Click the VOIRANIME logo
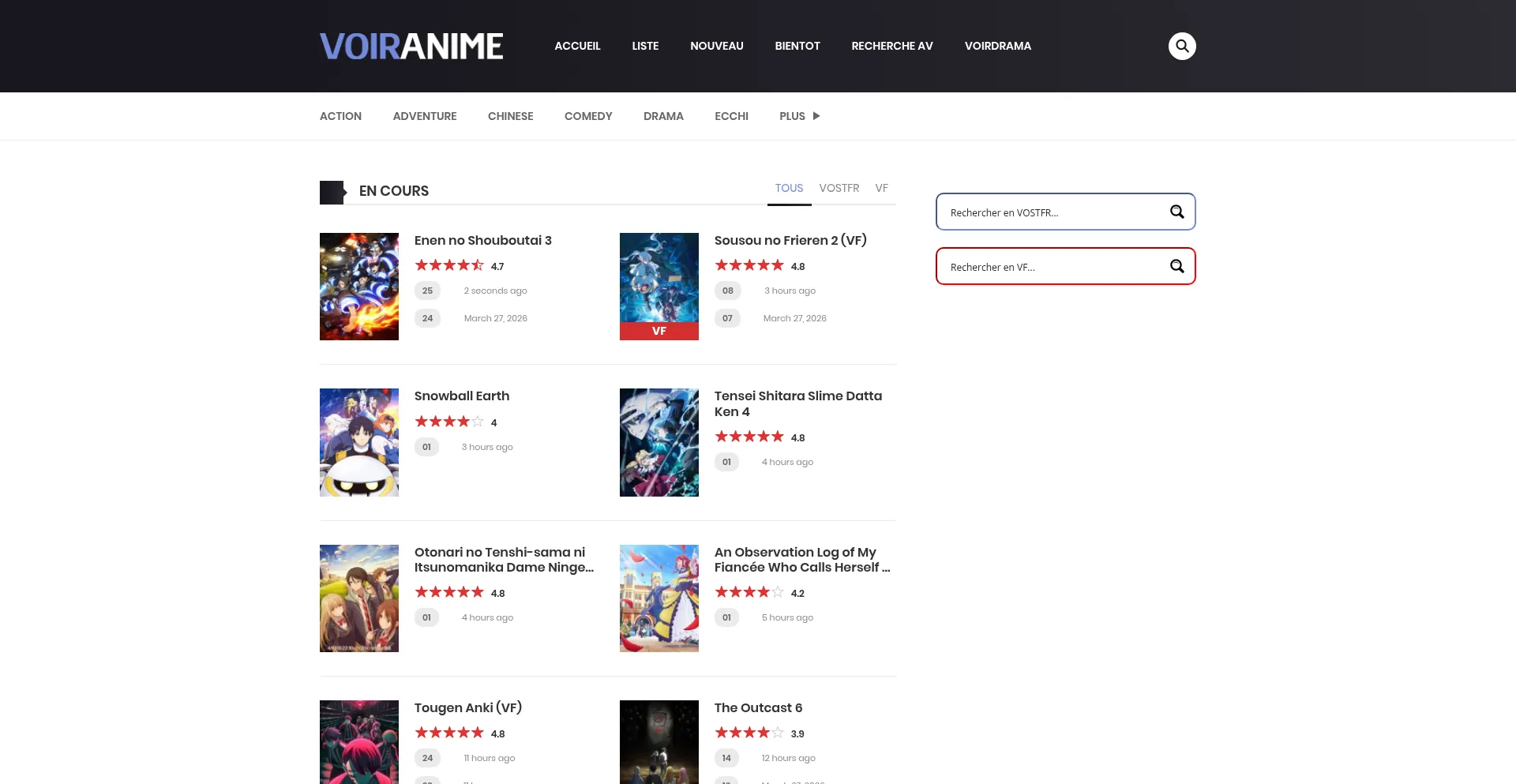Screen dimensions: 1516x784 [411, 46]
